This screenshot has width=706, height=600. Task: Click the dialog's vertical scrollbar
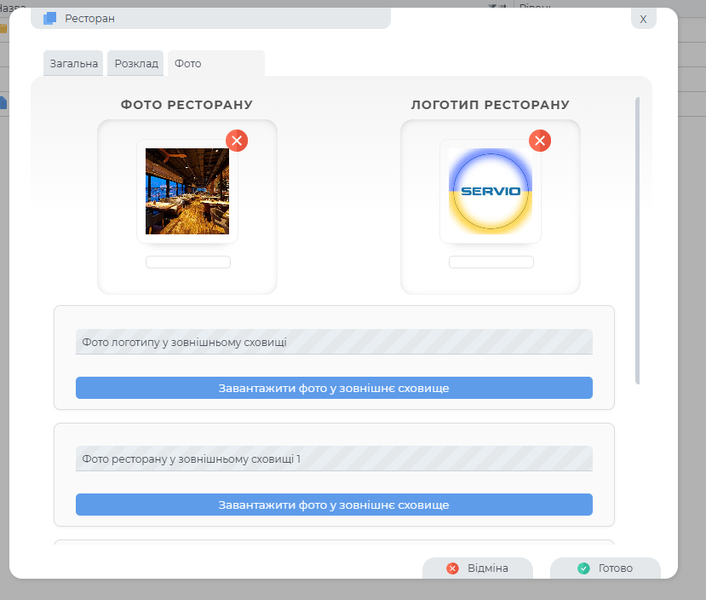[x=637, y=240]
